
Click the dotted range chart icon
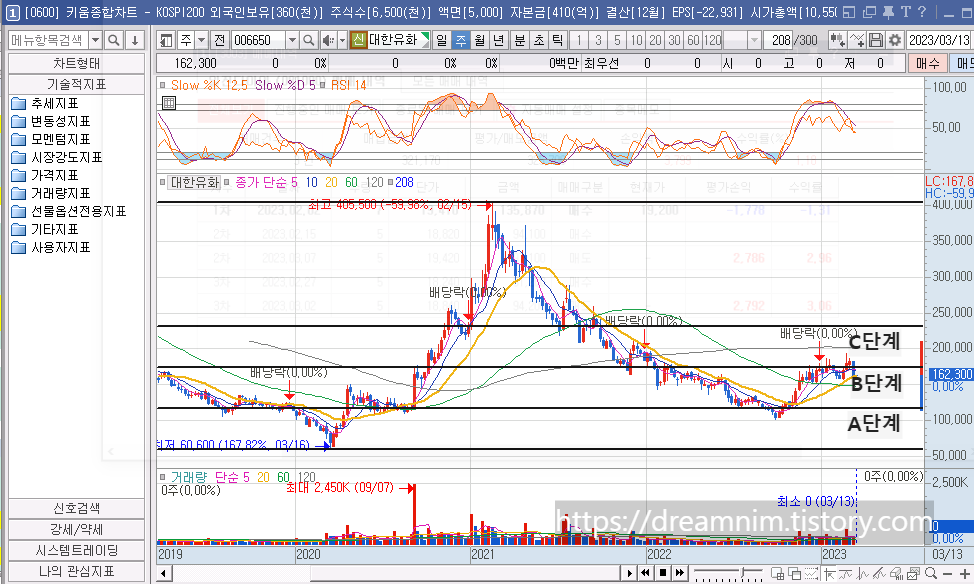coord(812,573)
